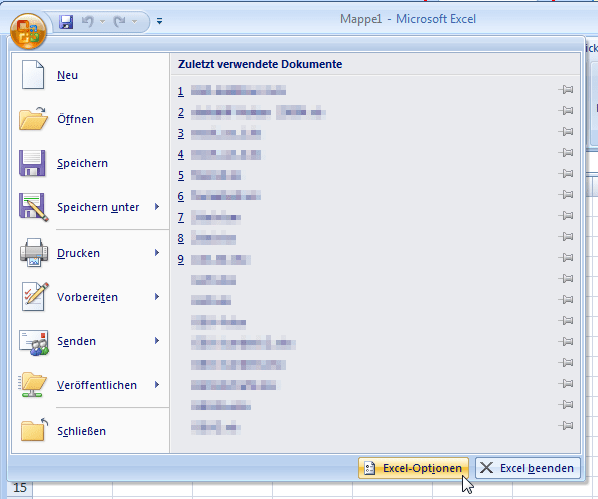The image size is (598, 499).
Task: Pin recent document 5 to the list
Action: [566, 174]
